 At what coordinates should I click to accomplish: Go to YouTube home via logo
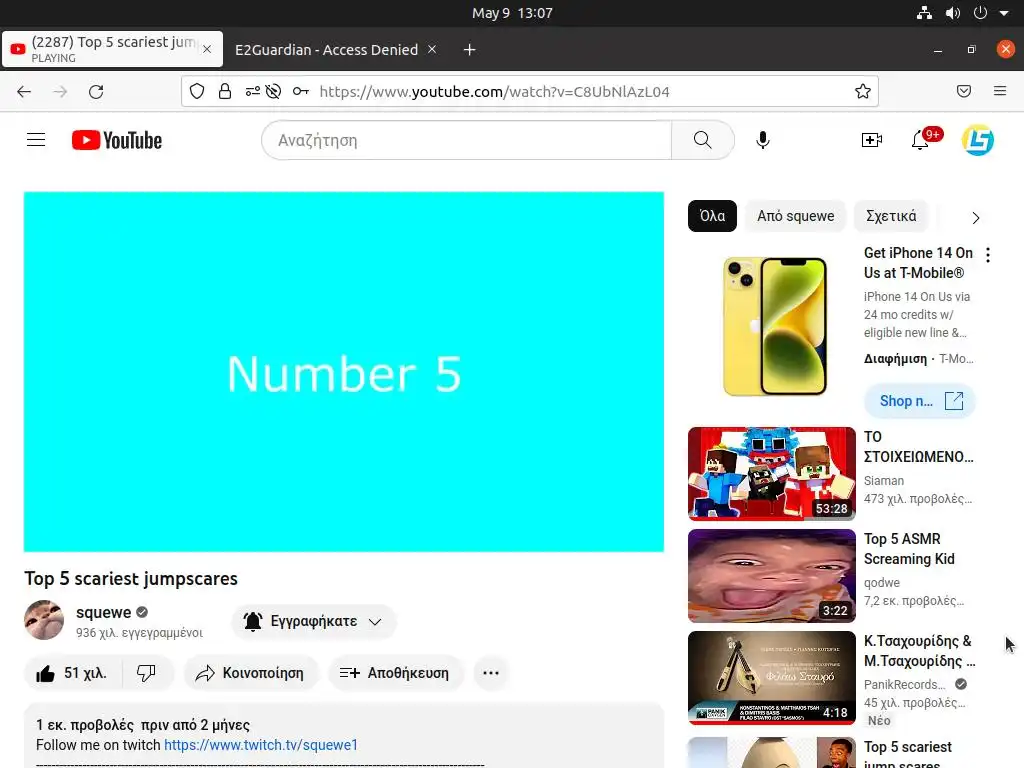117,140
